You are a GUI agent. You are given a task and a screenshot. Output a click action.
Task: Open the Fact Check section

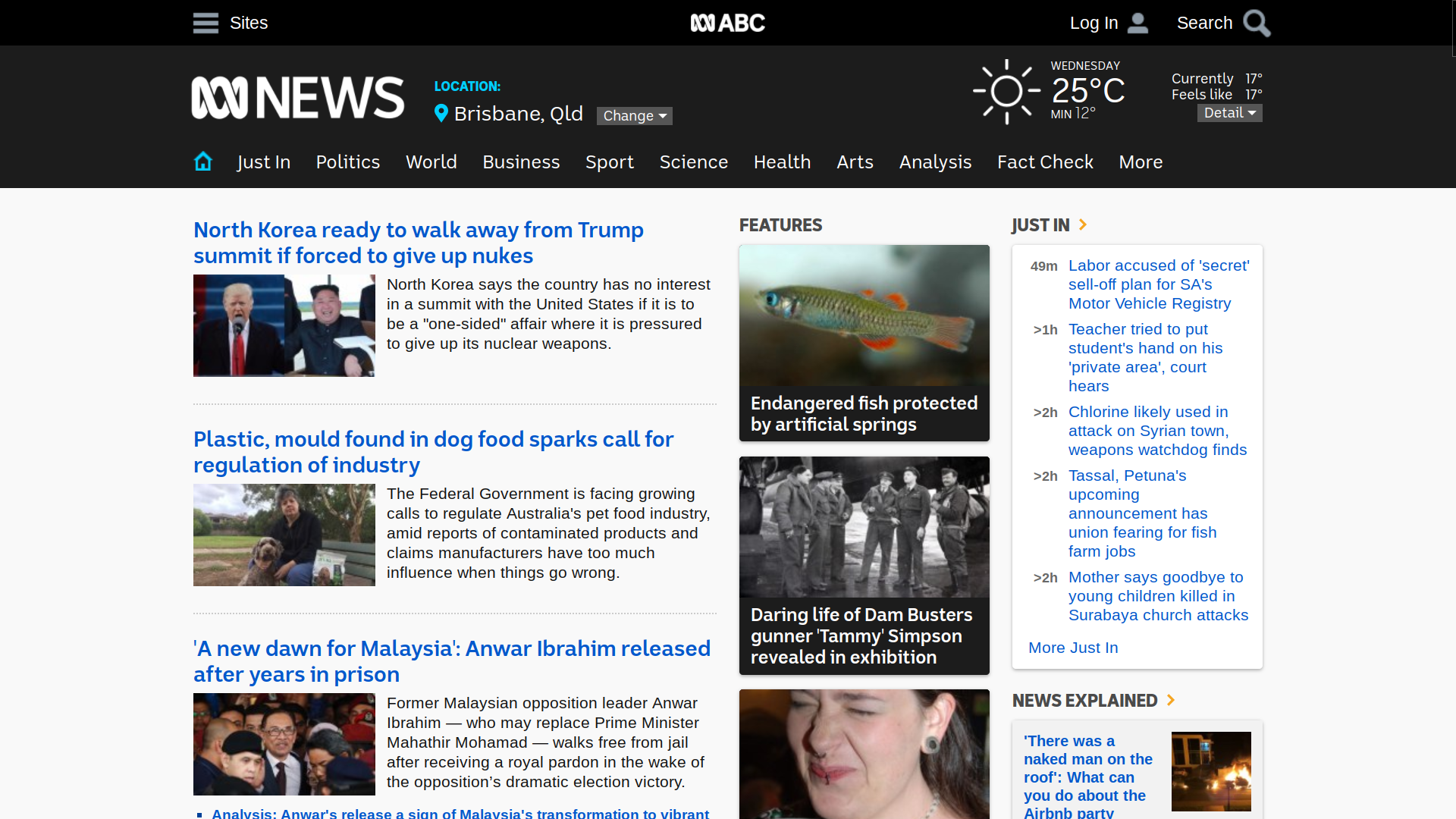point(1044,162)
